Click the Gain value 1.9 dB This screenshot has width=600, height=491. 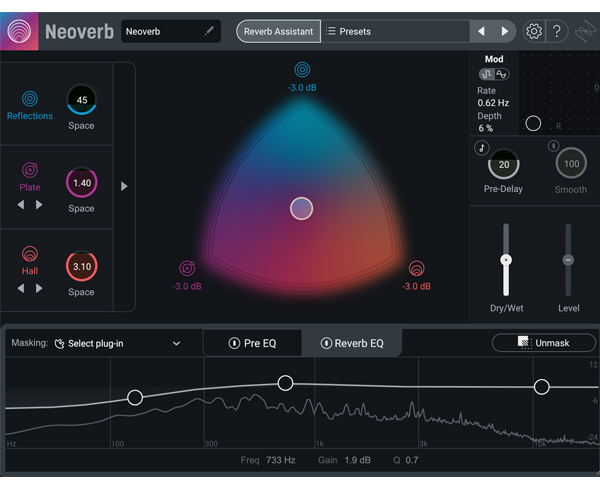tap(357, 460)
